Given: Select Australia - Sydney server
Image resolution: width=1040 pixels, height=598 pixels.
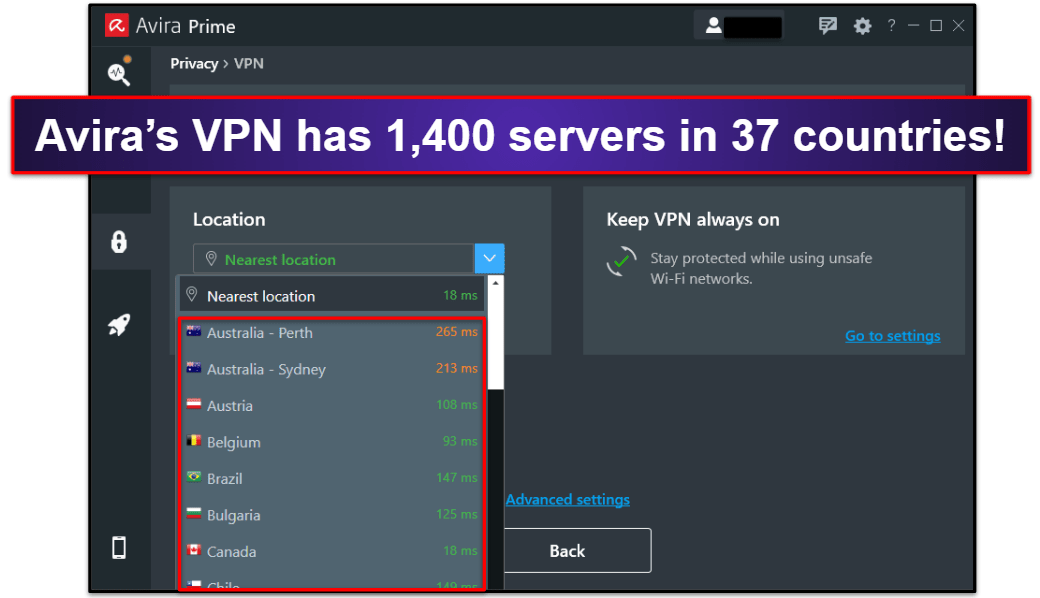Looking at the screenshot, I should pyautogui.click(x=332, y=369).
